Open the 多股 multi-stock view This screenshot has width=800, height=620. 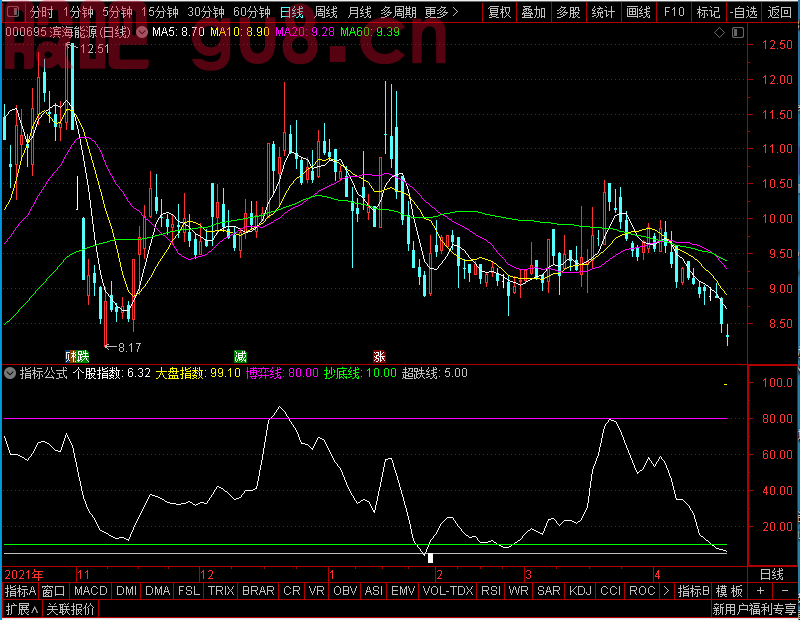568,12
